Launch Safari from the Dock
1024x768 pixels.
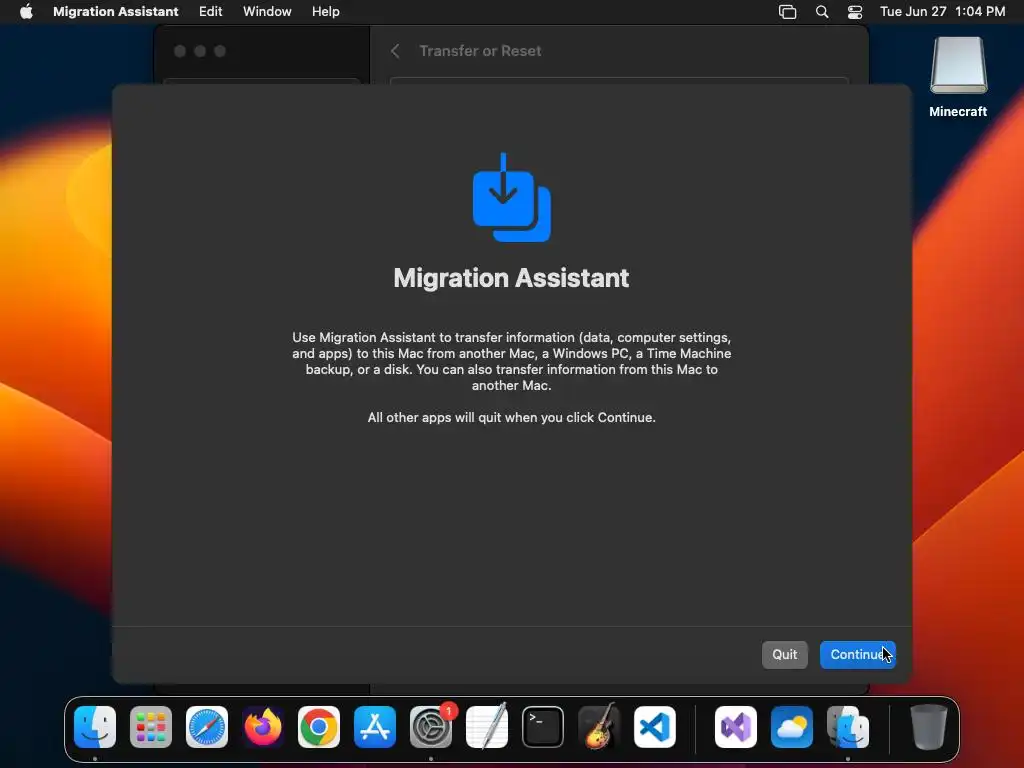click(x=207, y=727)
